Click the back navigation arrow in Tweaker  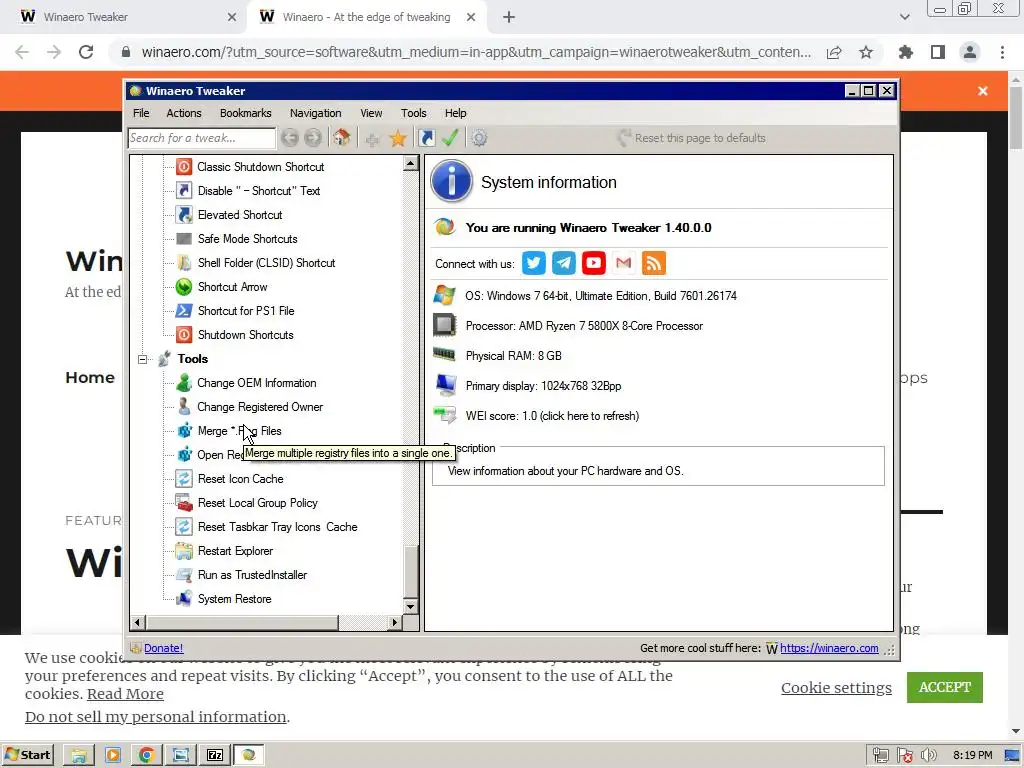(x=290, y=138)
